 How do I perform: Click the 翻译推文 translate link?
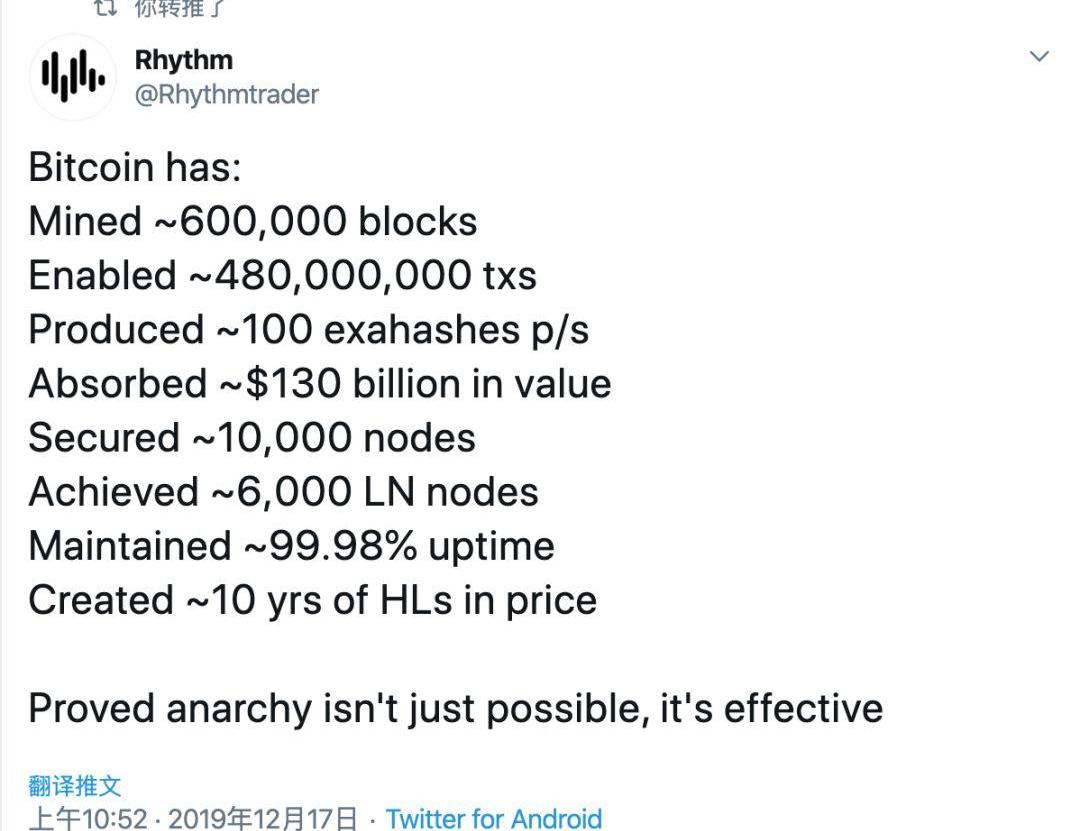pyautogui.click(x=75, y=786)
